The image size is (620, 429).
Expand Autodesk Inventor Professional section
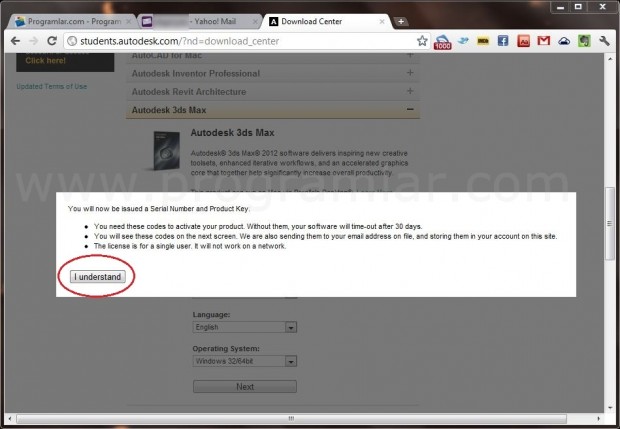273,73
